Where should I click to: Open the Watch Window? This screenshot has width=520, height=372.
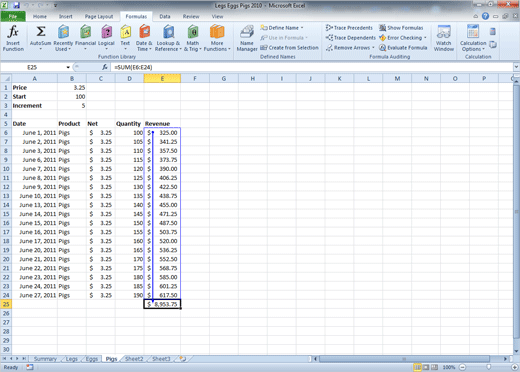444,38
